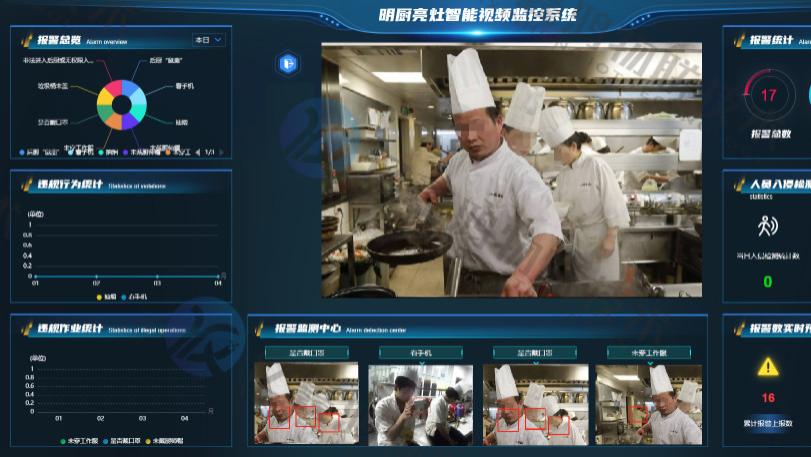Screen dimensions: 811x457
Task: Toggle the blue 后厨"鼠患" legend item in 报警总览
Action: (39, 153)
